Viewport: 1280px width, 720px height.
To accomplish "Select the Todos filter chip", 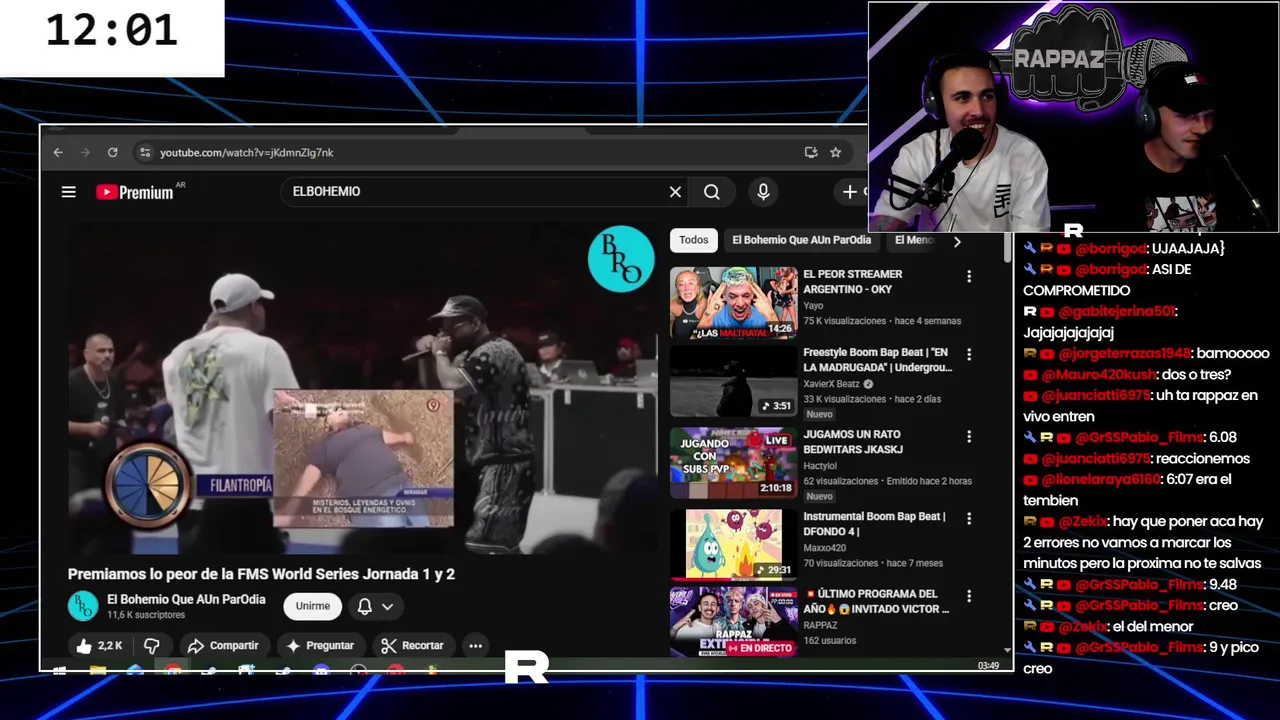I will click(694, 240).
